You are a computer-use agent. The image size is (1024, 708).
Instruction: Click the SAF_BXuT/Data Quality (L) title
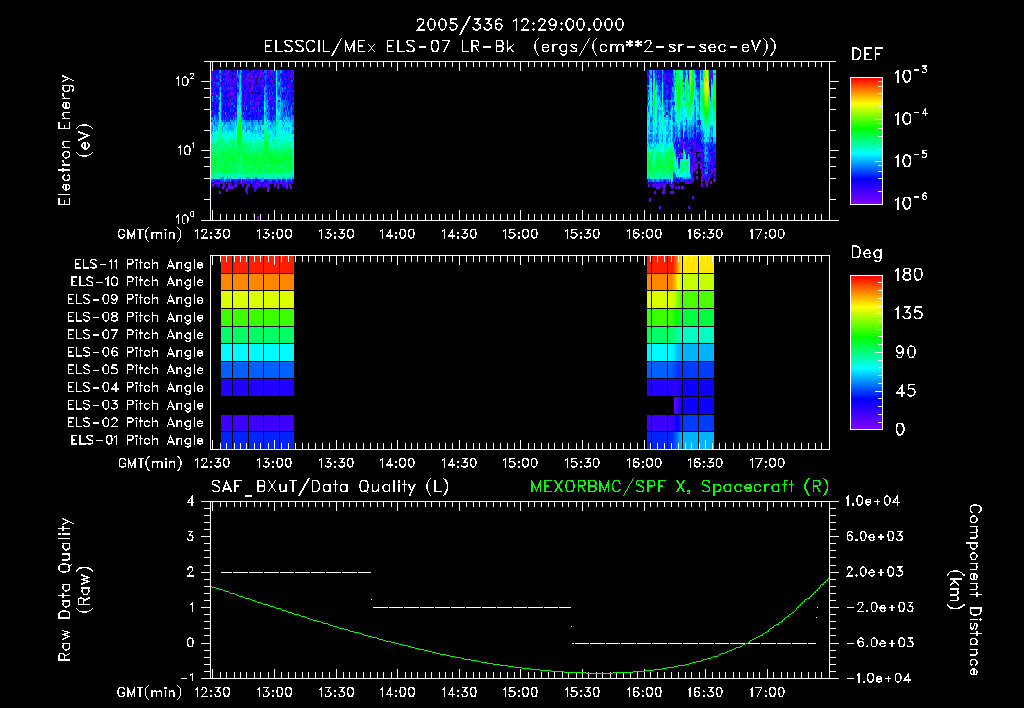point(330,487)
